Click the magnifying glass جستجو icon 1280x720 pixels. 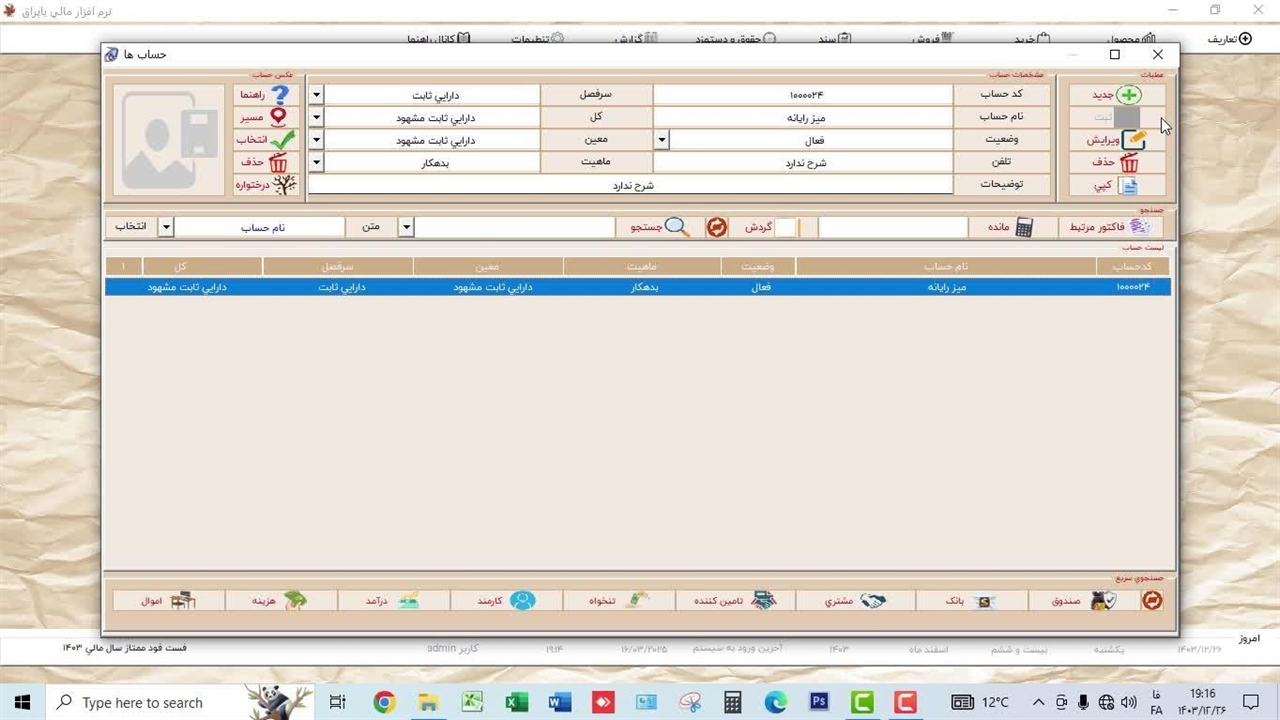tap(677, 227)
